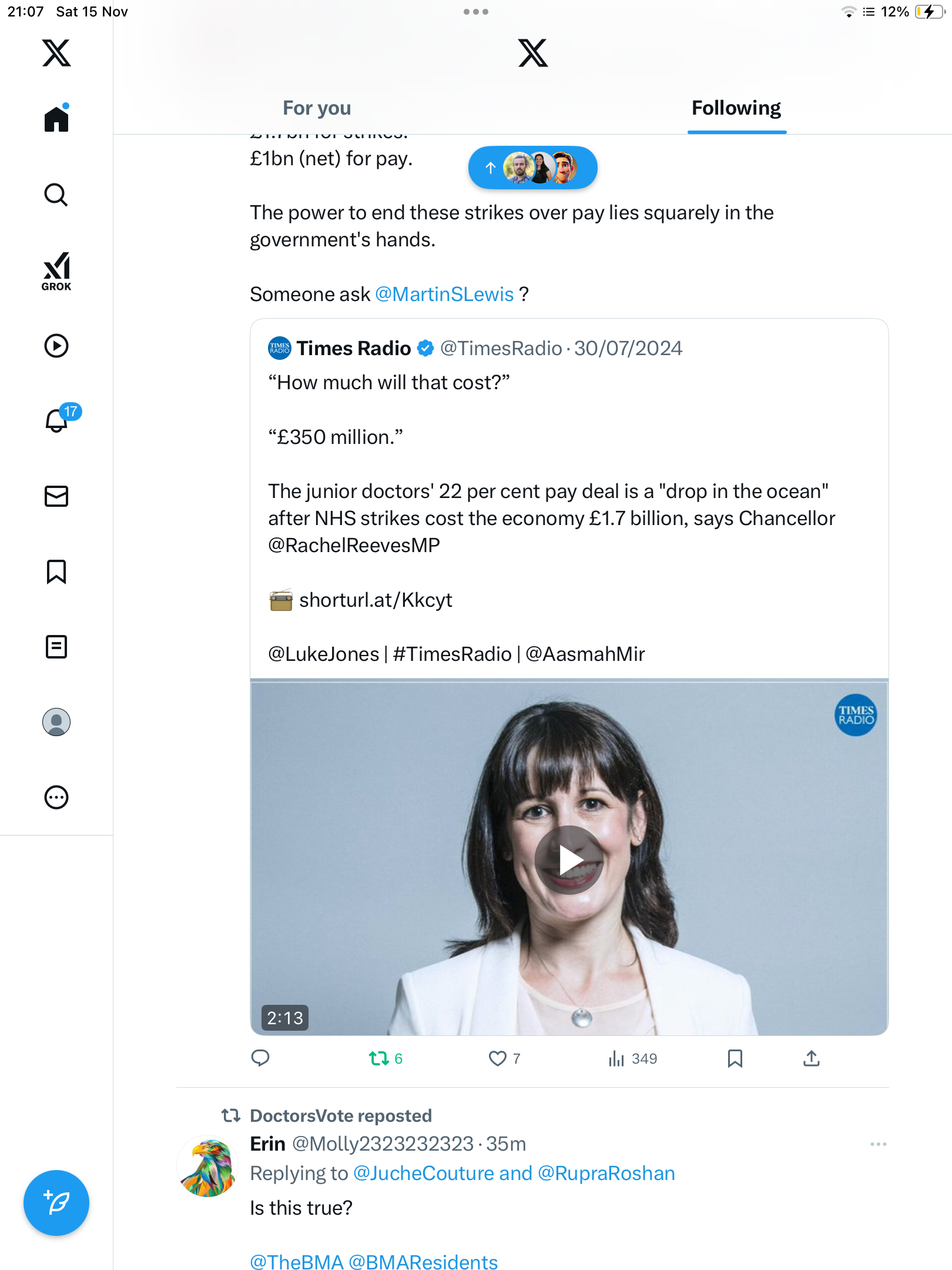Jump to new posts via blue pill
Viewport: 952px width, 1270px height.
532,168
